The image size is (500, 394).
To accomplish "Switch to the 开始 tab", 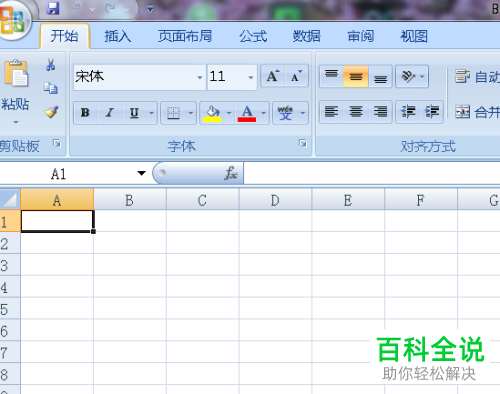I will (64, 36).
